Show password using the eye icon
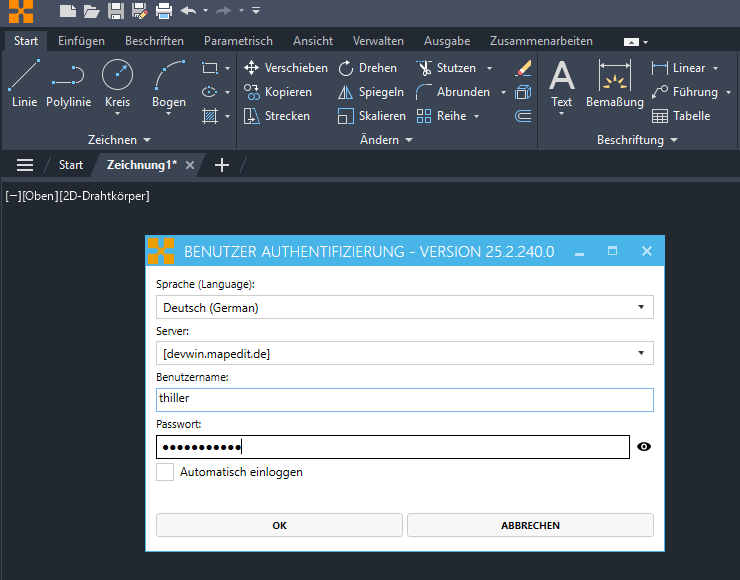This screenshot has height=580, width=740. coord(644,447)
